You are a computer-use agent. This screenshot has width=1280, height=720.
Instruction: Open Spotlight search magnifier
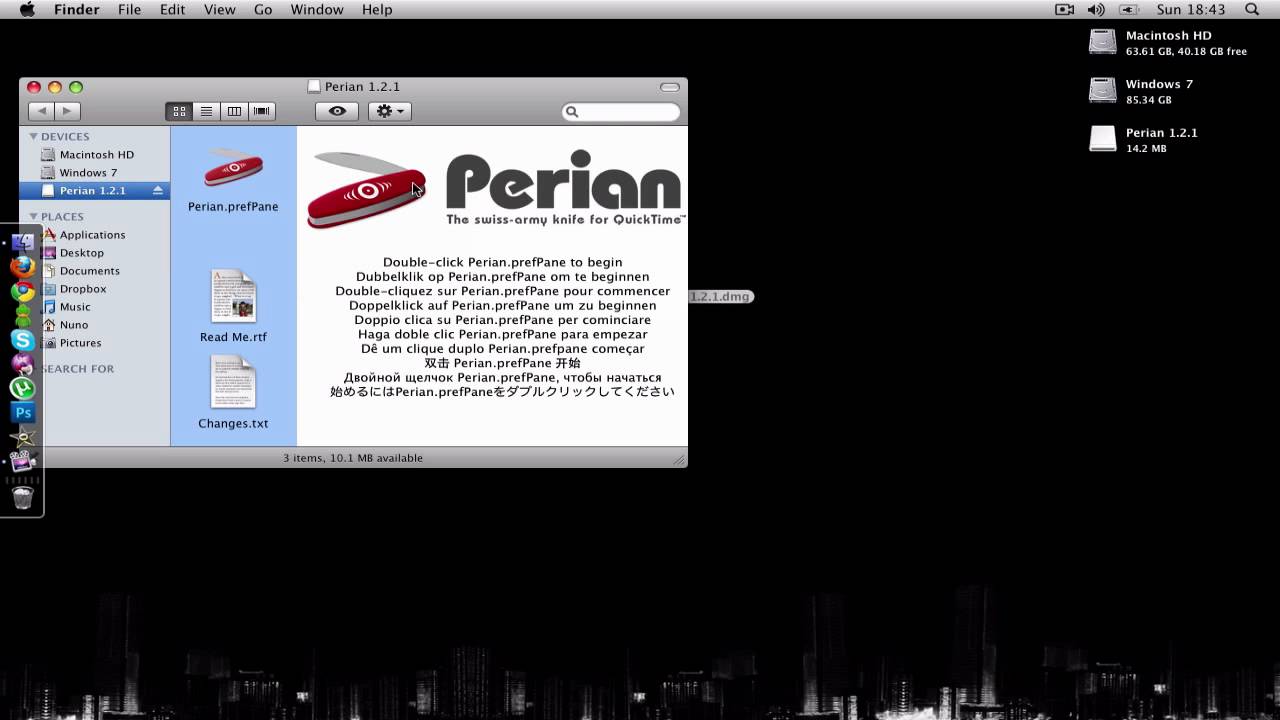coord(1252,10)
